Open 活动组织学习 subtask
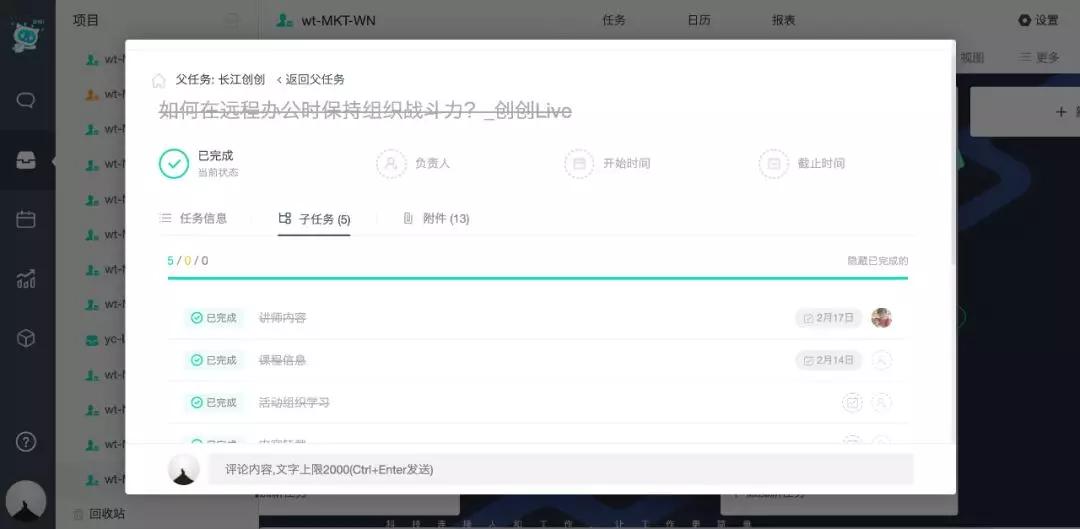1080x529 pixels. [294, 402]
